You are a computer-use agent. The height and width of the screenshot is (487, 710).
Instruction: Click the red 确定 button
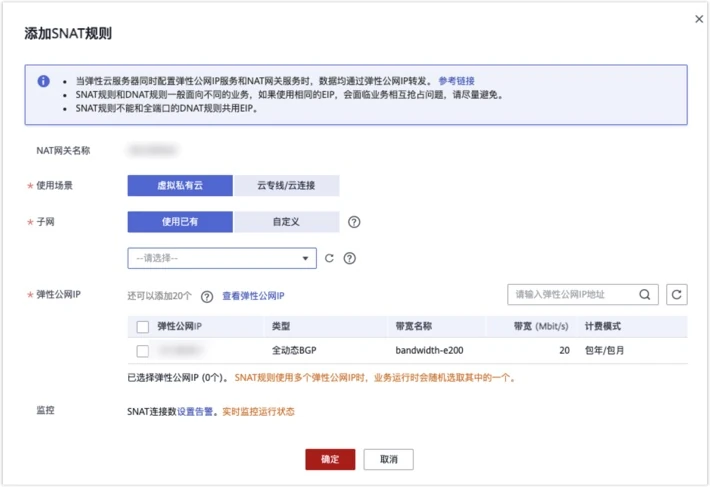[330, 459]
